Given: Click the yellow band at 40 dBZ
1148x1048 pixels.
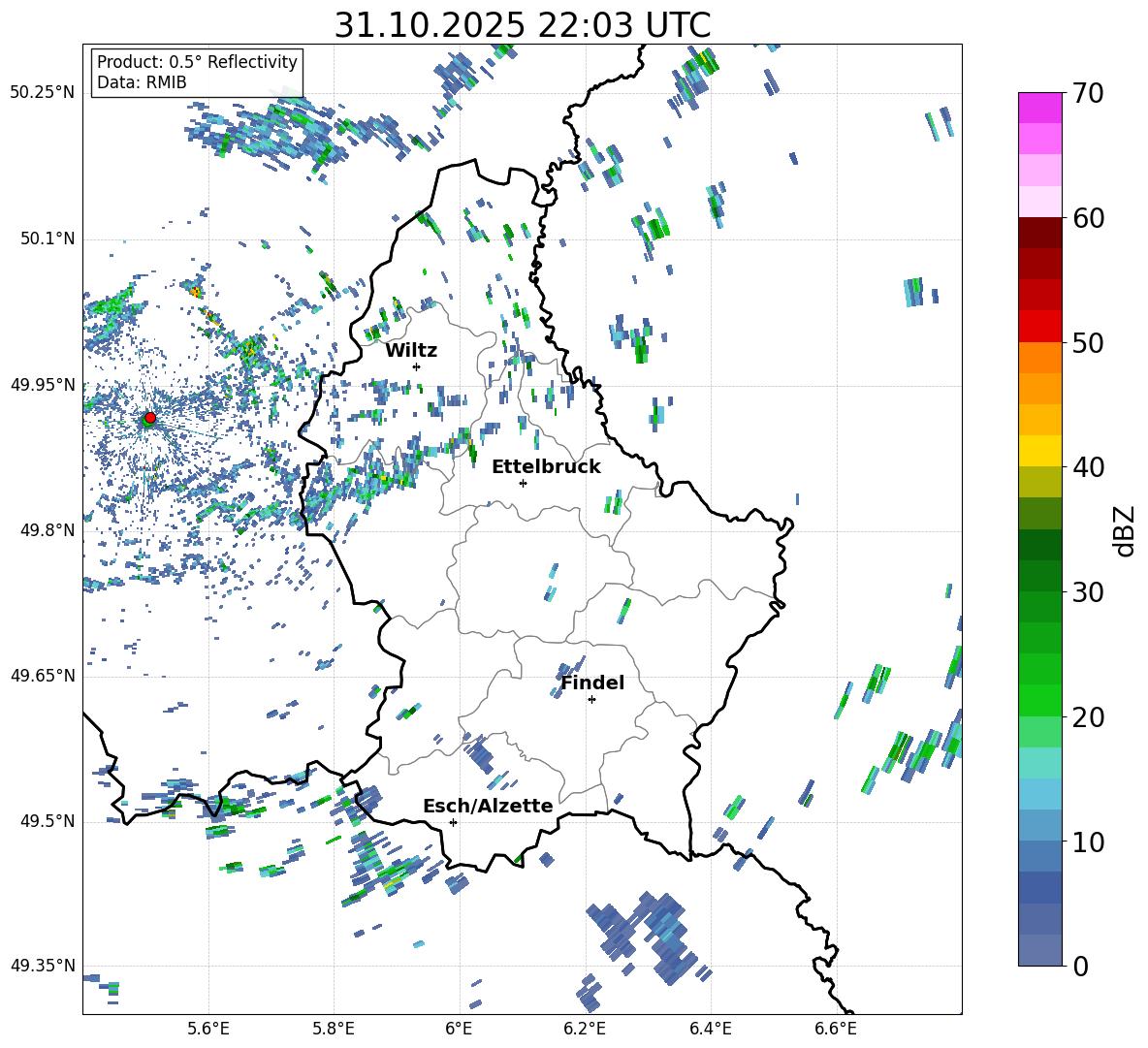Looking at the screenshot, I should pos(1039,451).
